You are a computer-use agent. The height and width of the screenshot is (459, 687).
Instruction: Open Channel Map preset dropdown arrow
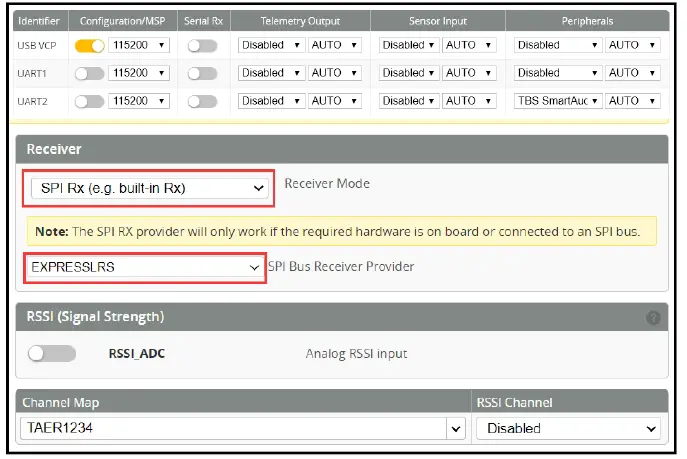[456, 428]
